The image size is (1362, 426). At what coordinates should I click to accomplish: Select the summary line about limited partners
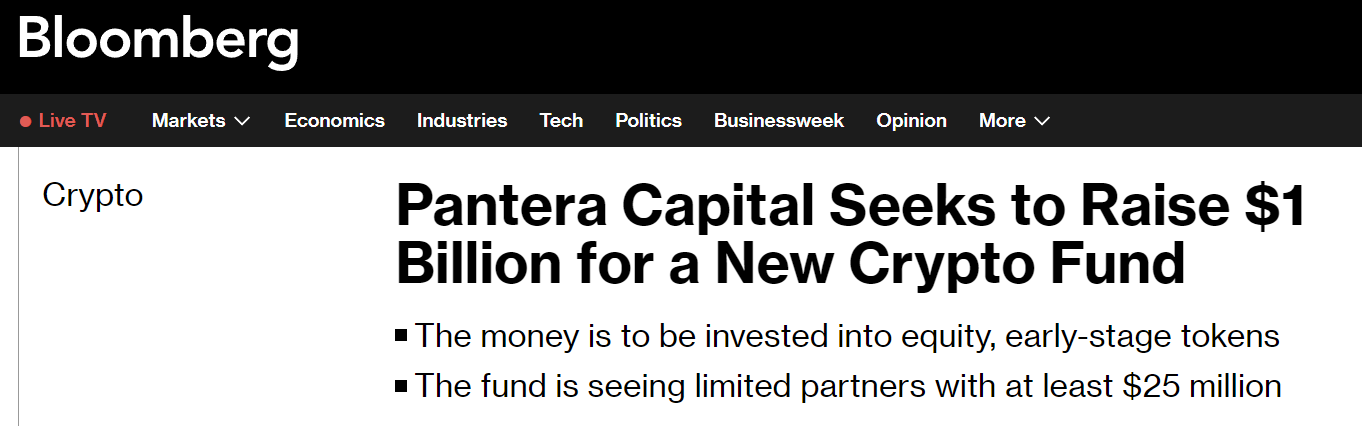[848, 385]
